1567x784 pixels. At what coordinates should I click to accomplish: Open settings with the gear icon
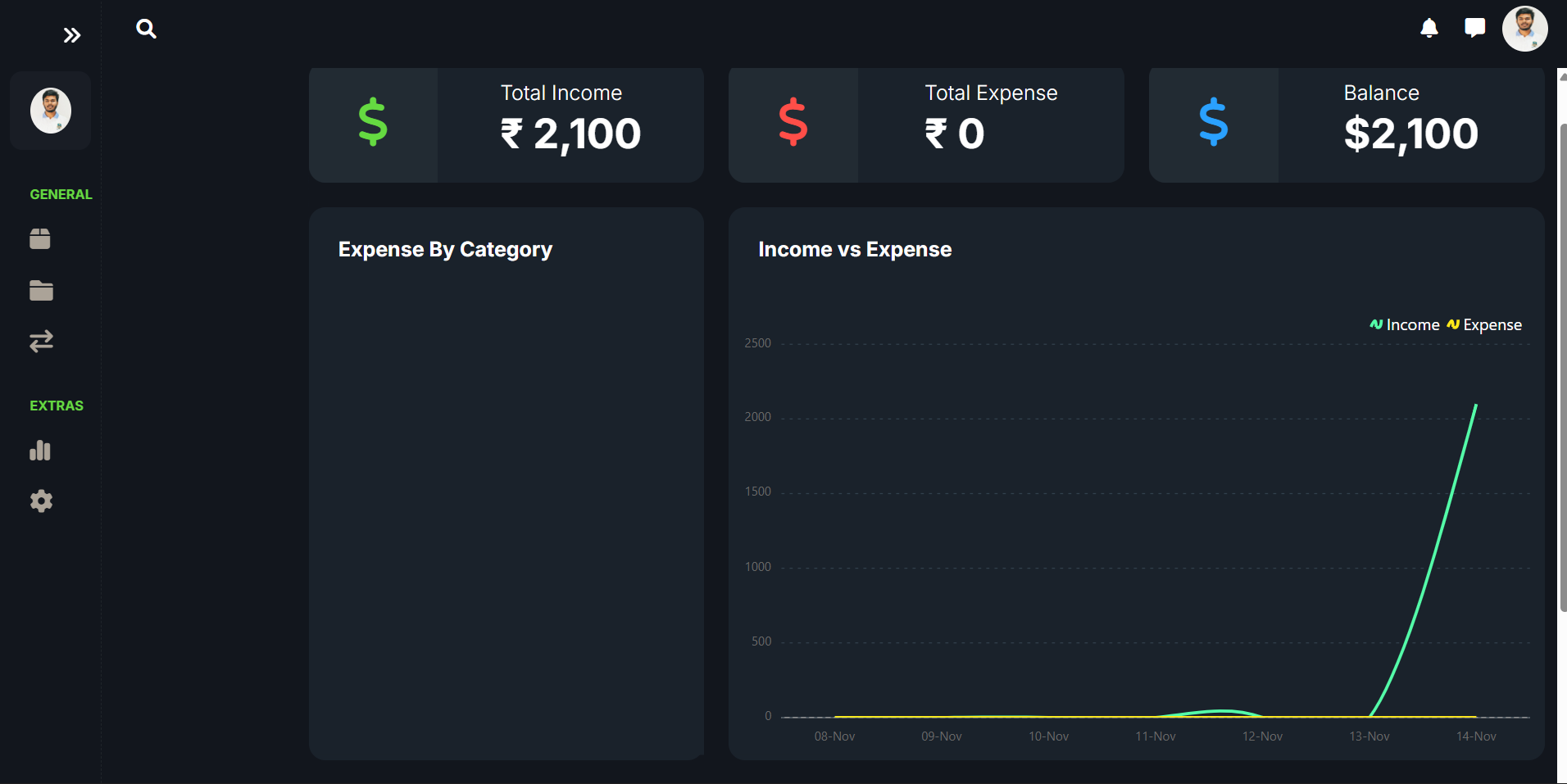coord(41,501)
